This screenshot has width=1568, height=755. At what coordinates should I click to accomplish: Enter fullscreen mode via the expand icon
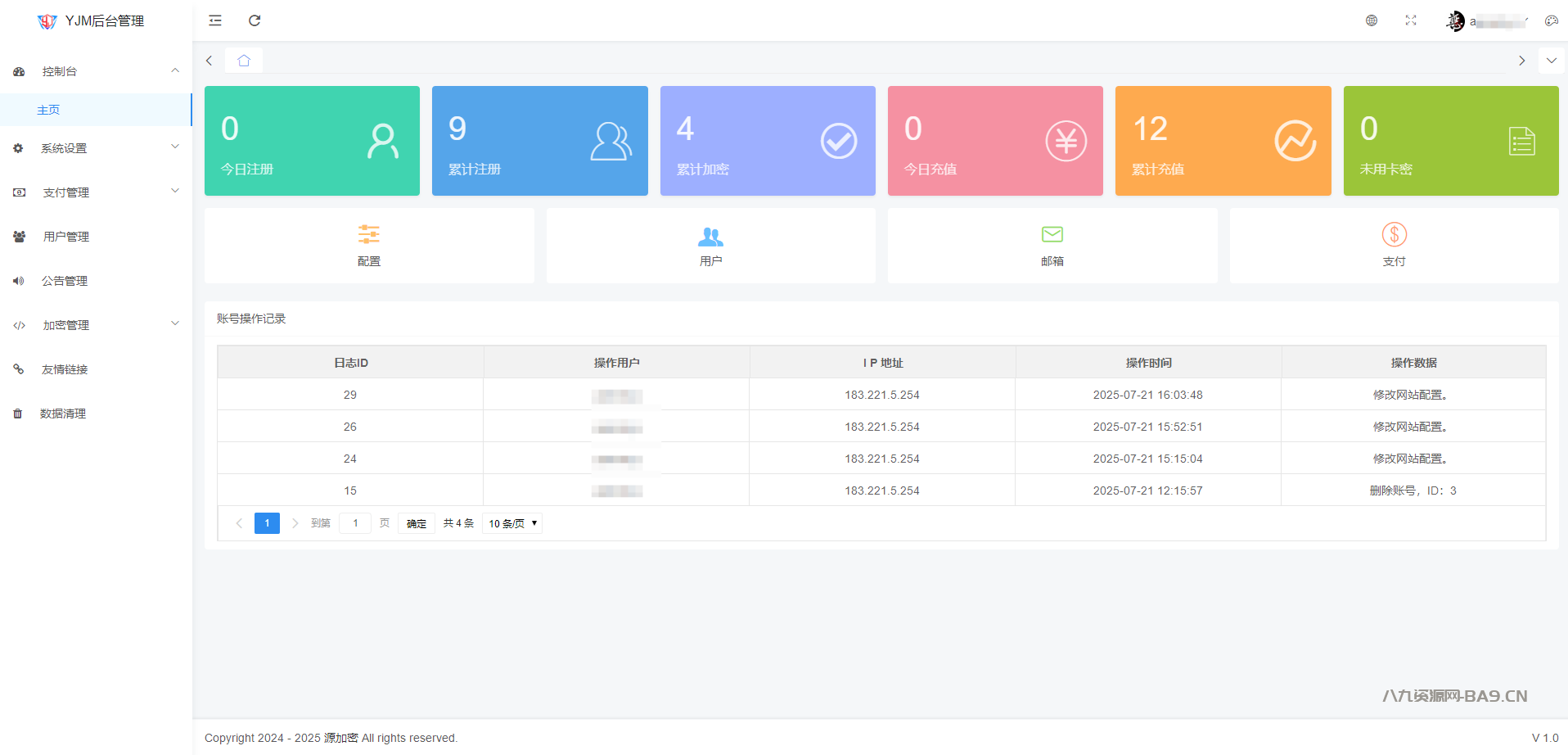click(1411, 20)
